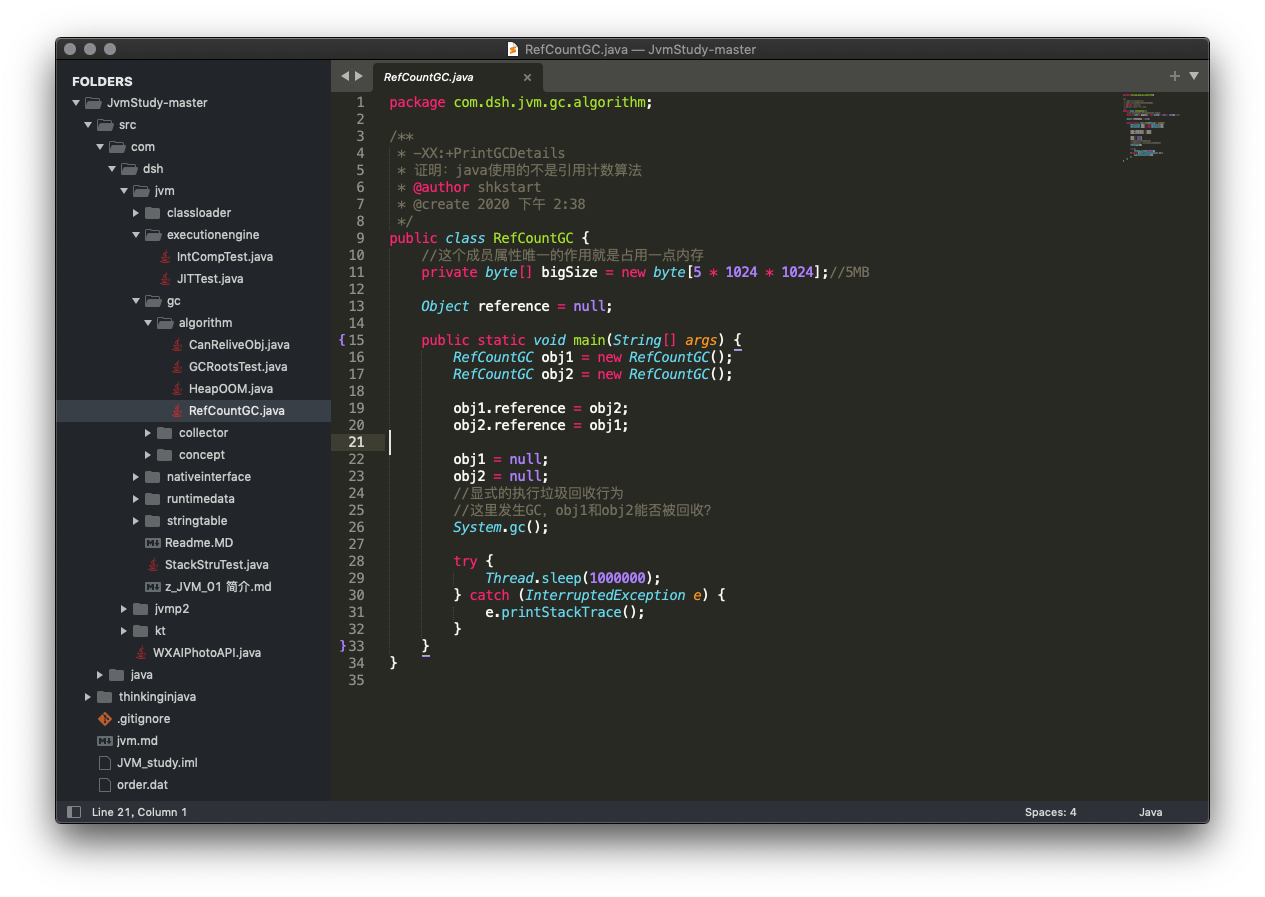
Task: Click Java icon of IntCompTest.java
Action: coord(165,257)
